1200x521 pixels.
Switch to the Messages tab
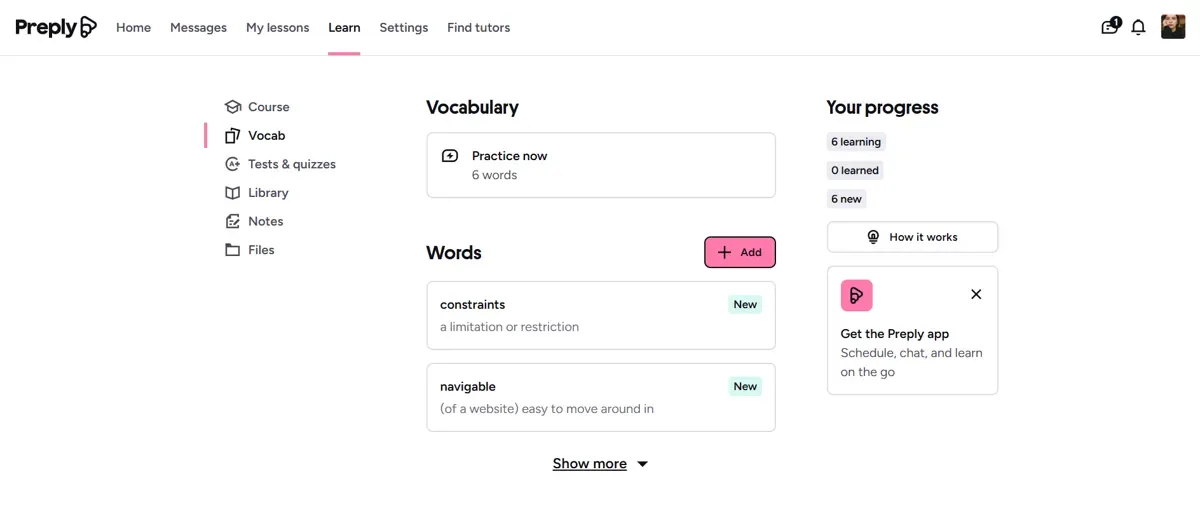coord(198,28)
